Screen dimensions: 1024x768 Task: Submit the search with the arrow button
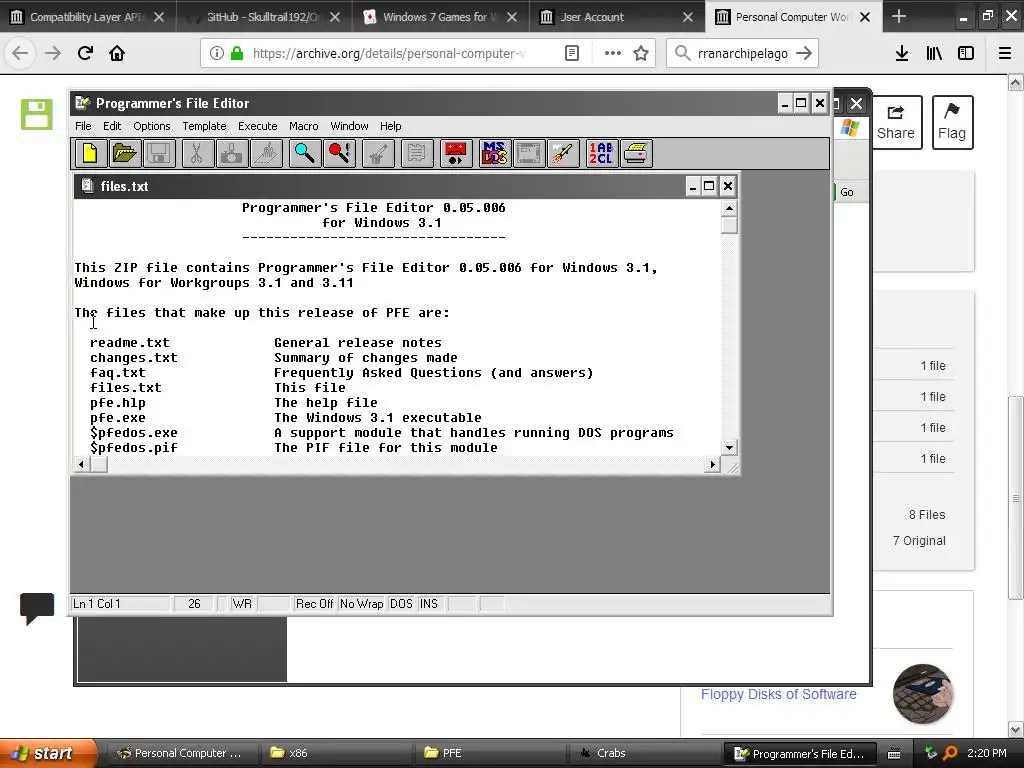coord(804,53)
